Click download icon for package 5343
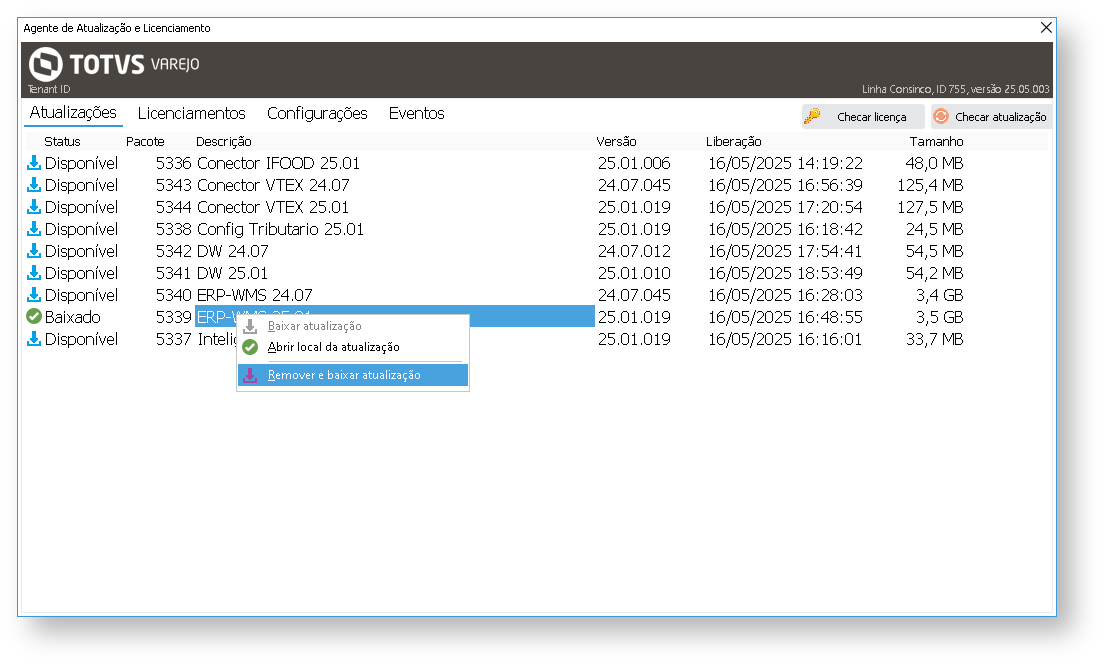This screenshot has width=1105, height=665. click(34, 185)
